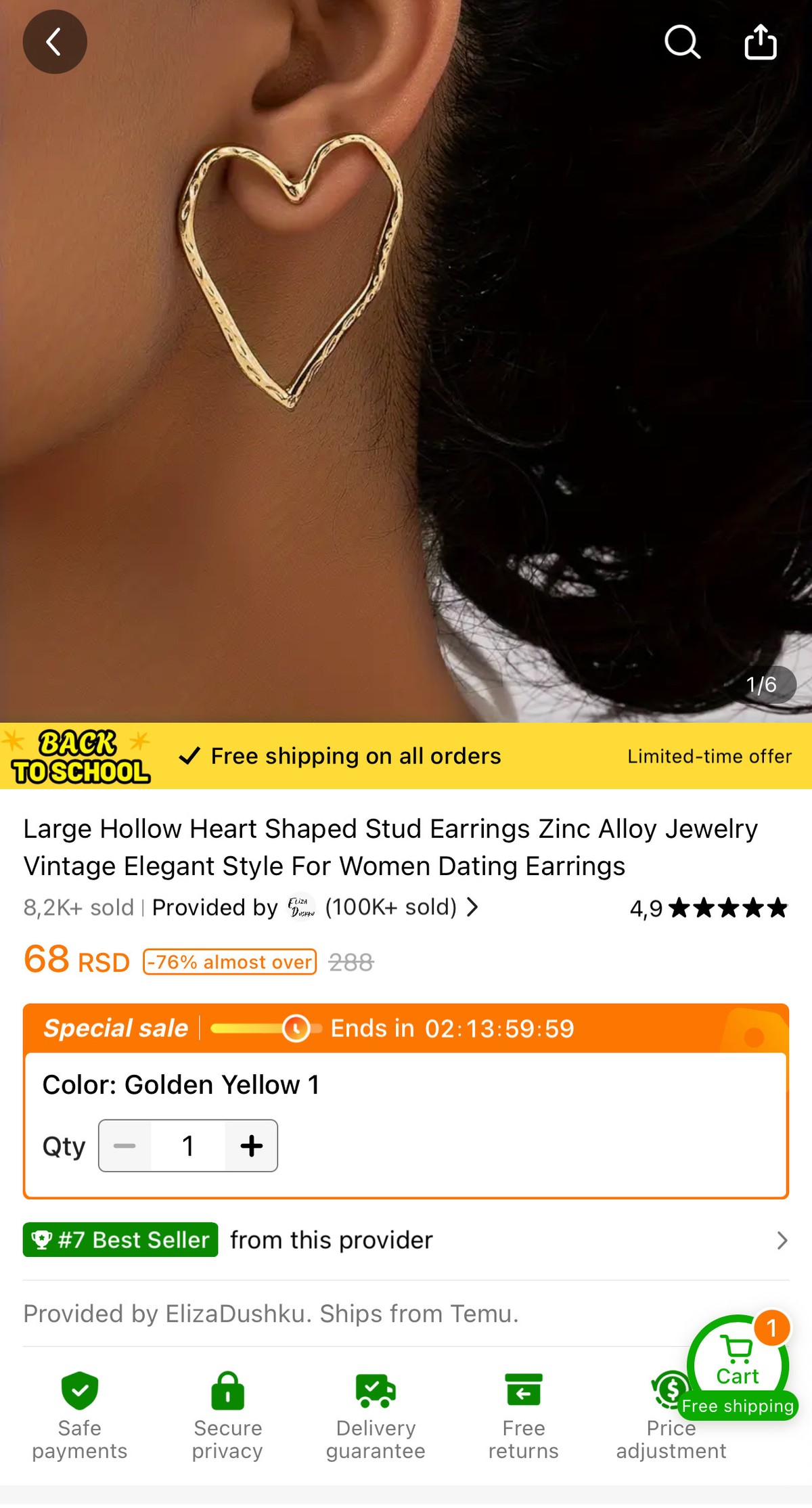The width and height of the screenshot is (812, 1508).
Task: Select Color: Golden Yellow 1 option
Action: pos(181,1084)
